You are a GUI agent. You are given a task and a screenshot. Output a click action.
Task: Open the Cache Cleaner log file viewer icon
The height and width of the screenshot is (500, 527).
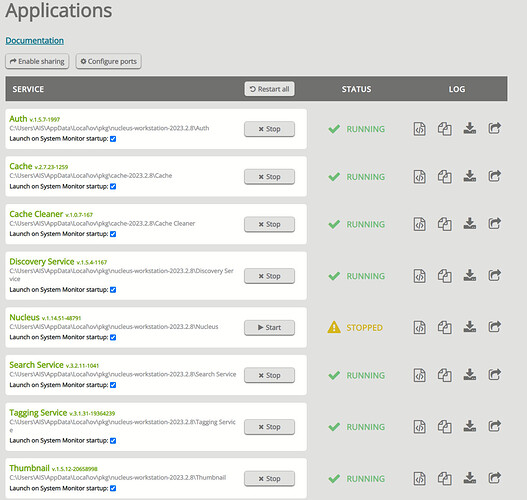(x=419, y=224)
